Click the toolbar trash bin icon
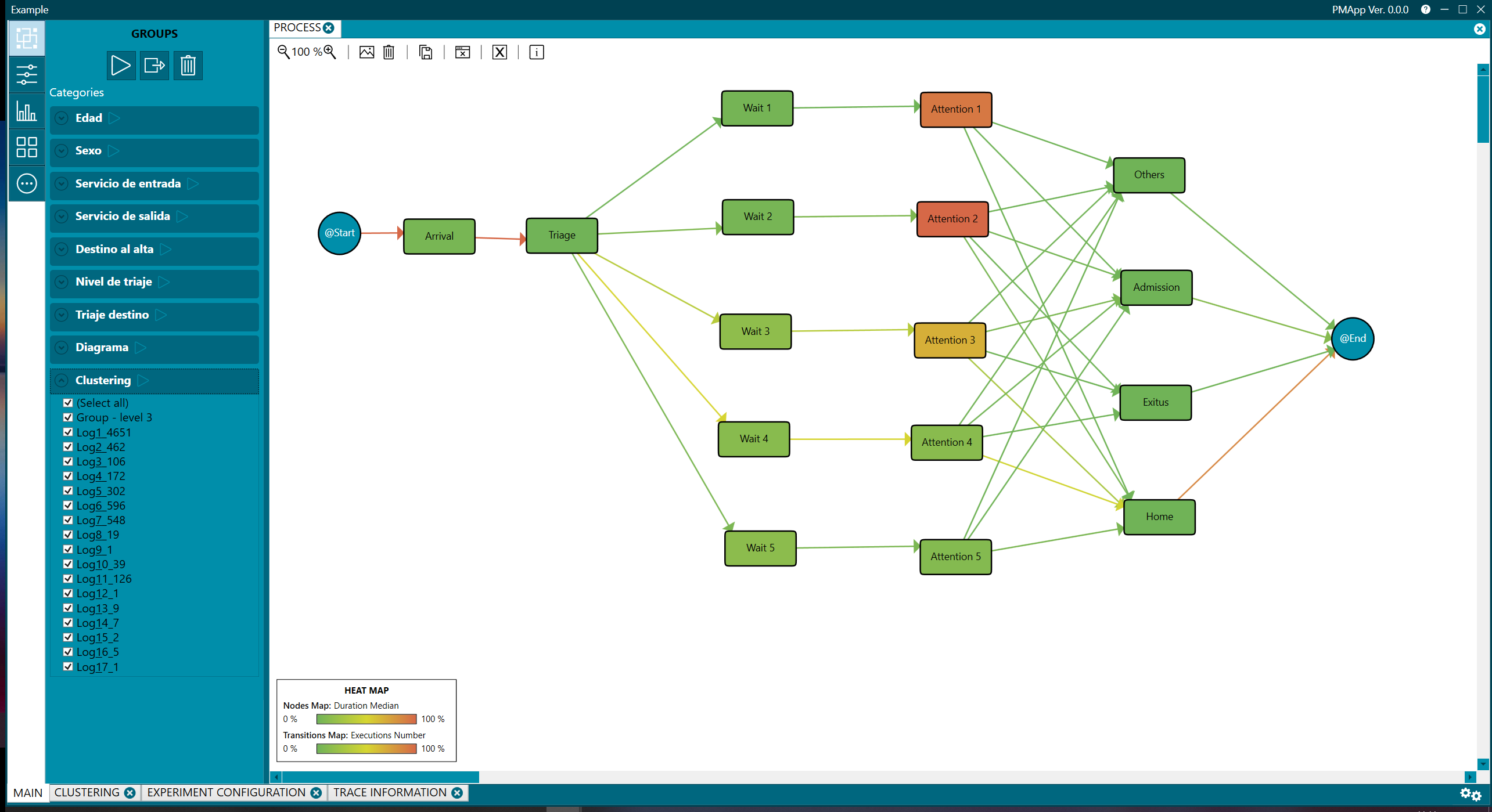The height and width of the screenshot is (812, 1492). click(389, 52)
